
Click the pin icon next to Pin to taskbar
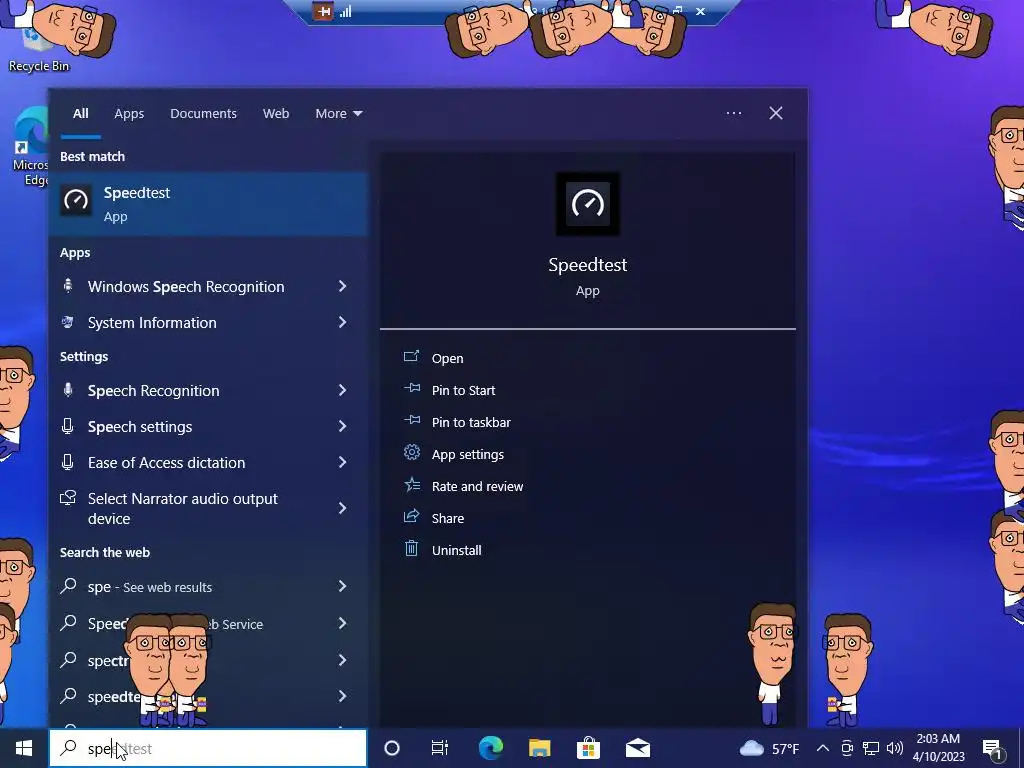[x=411, y=421]
